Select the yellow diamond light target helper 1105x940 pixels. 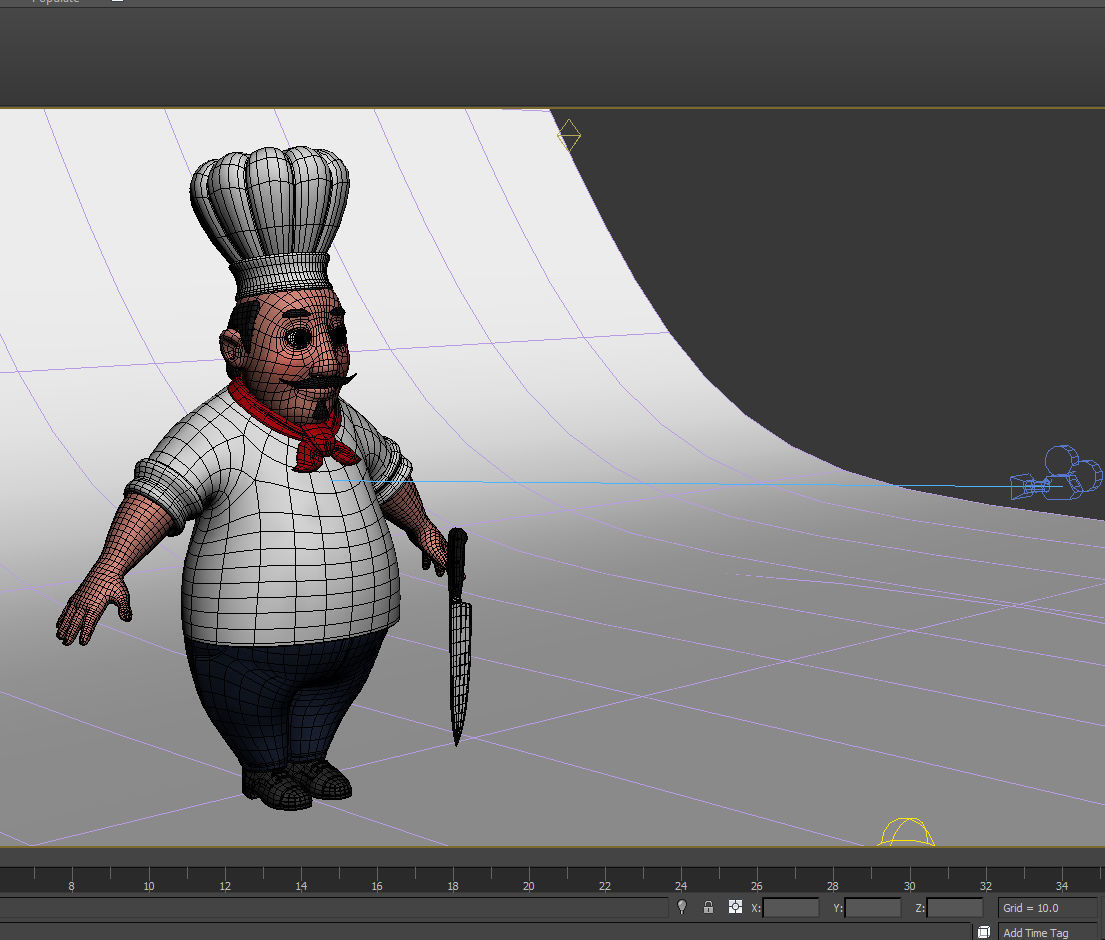569,135
